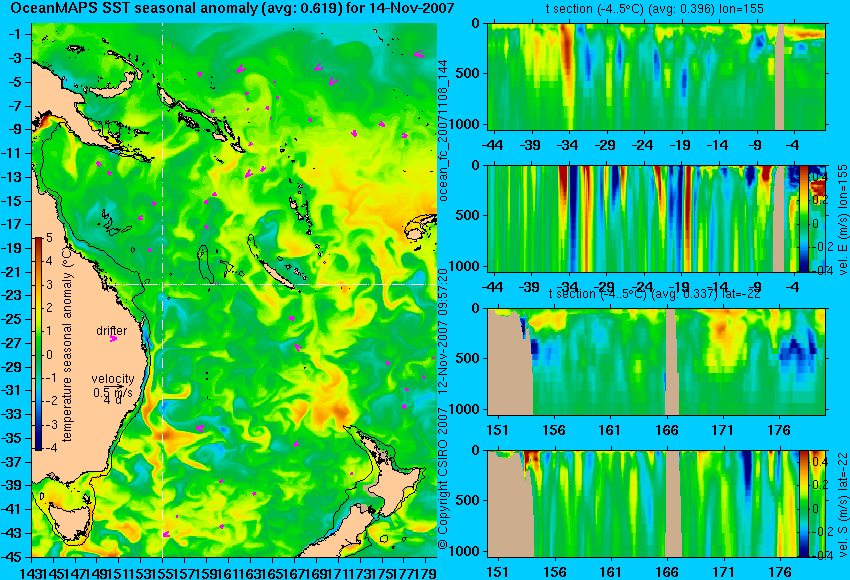Select the 'velocity' legend label

pos(113,379)
